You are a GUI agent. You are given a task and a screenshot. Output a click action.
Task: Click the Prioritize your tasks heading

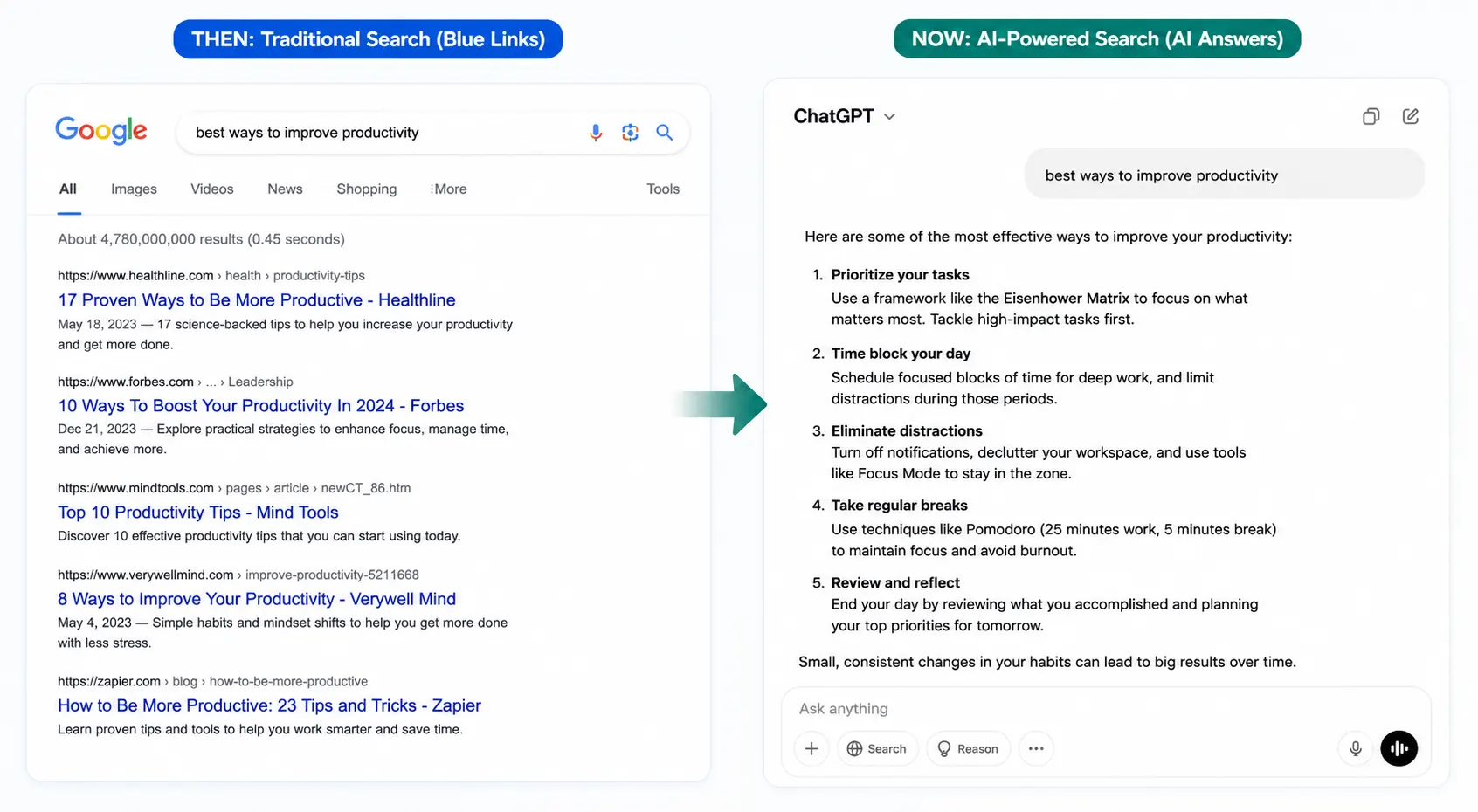point(900,274)
